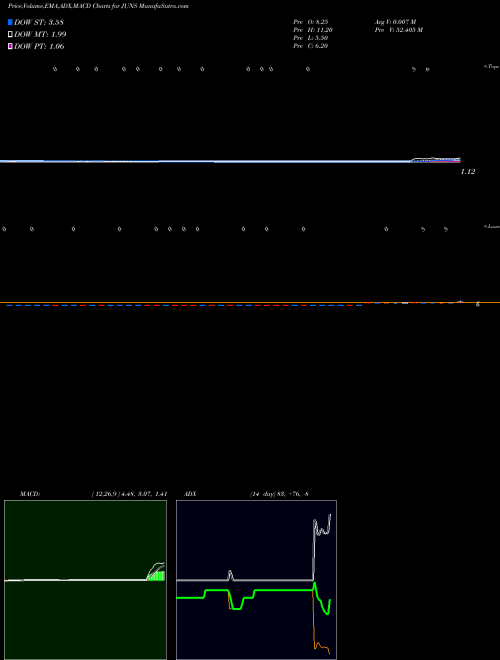This screenshot has height=660, width=500.
Task: Click the 'Avg V: 0.007 M' value
Action: click(x=396, y=21)
